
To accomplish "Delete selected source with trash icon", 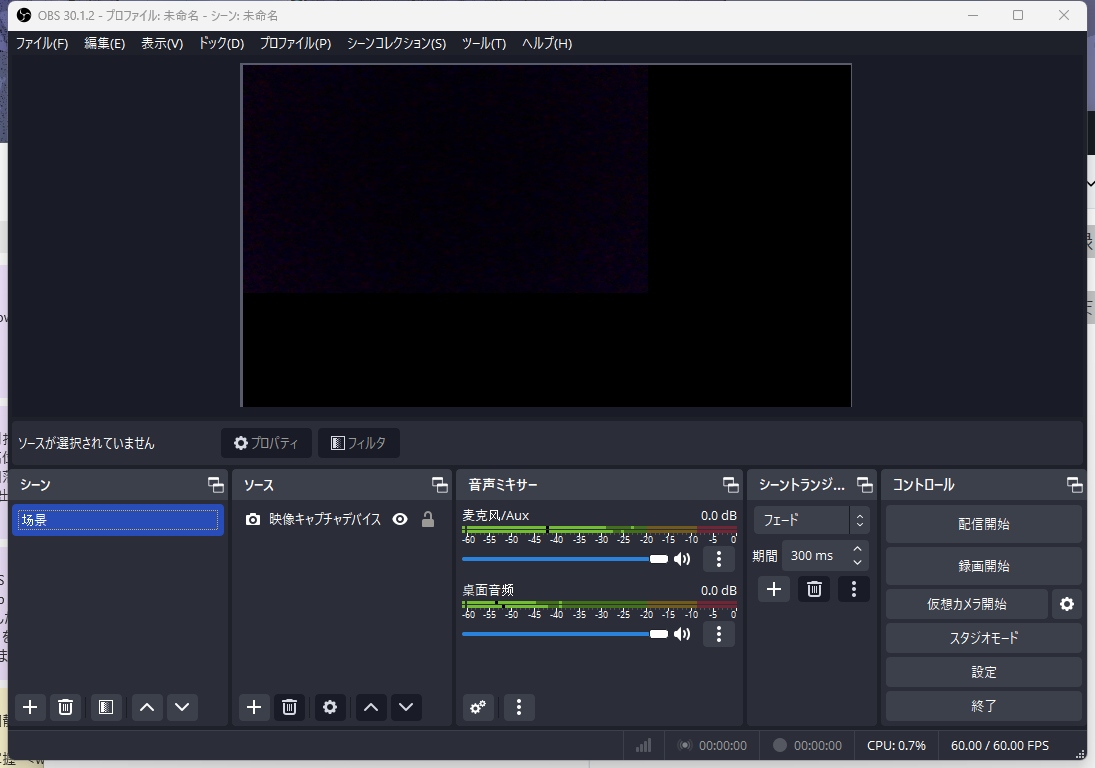I will click(x=289, y=707).
